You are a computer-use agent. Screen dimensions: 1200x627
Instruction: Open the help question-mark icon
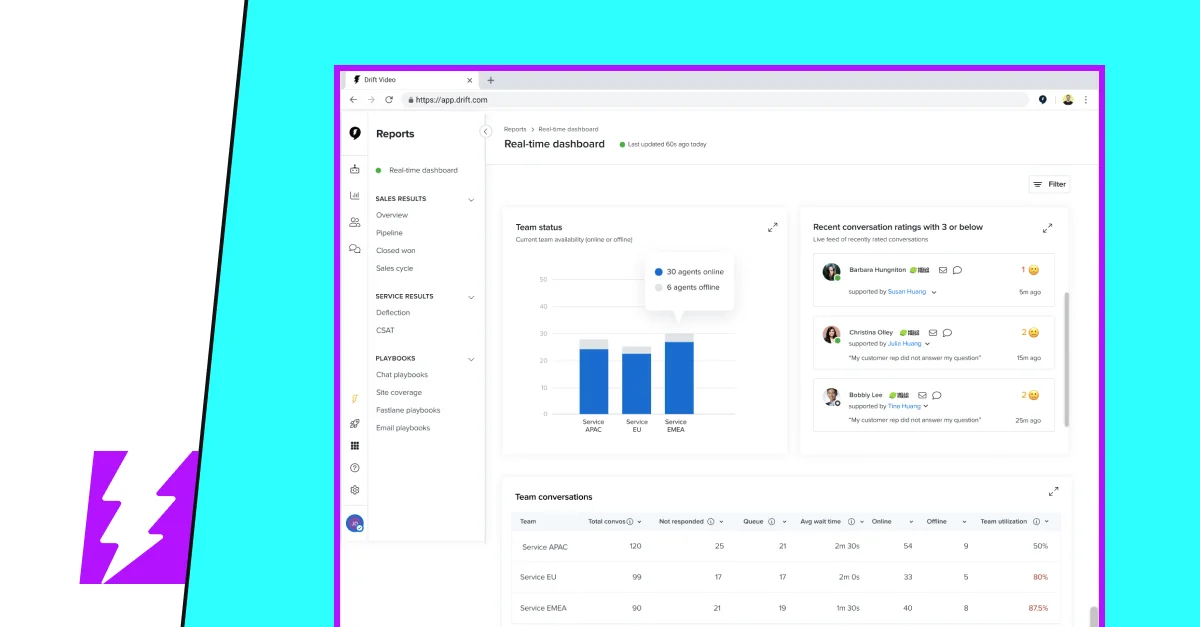click(354, 467)
